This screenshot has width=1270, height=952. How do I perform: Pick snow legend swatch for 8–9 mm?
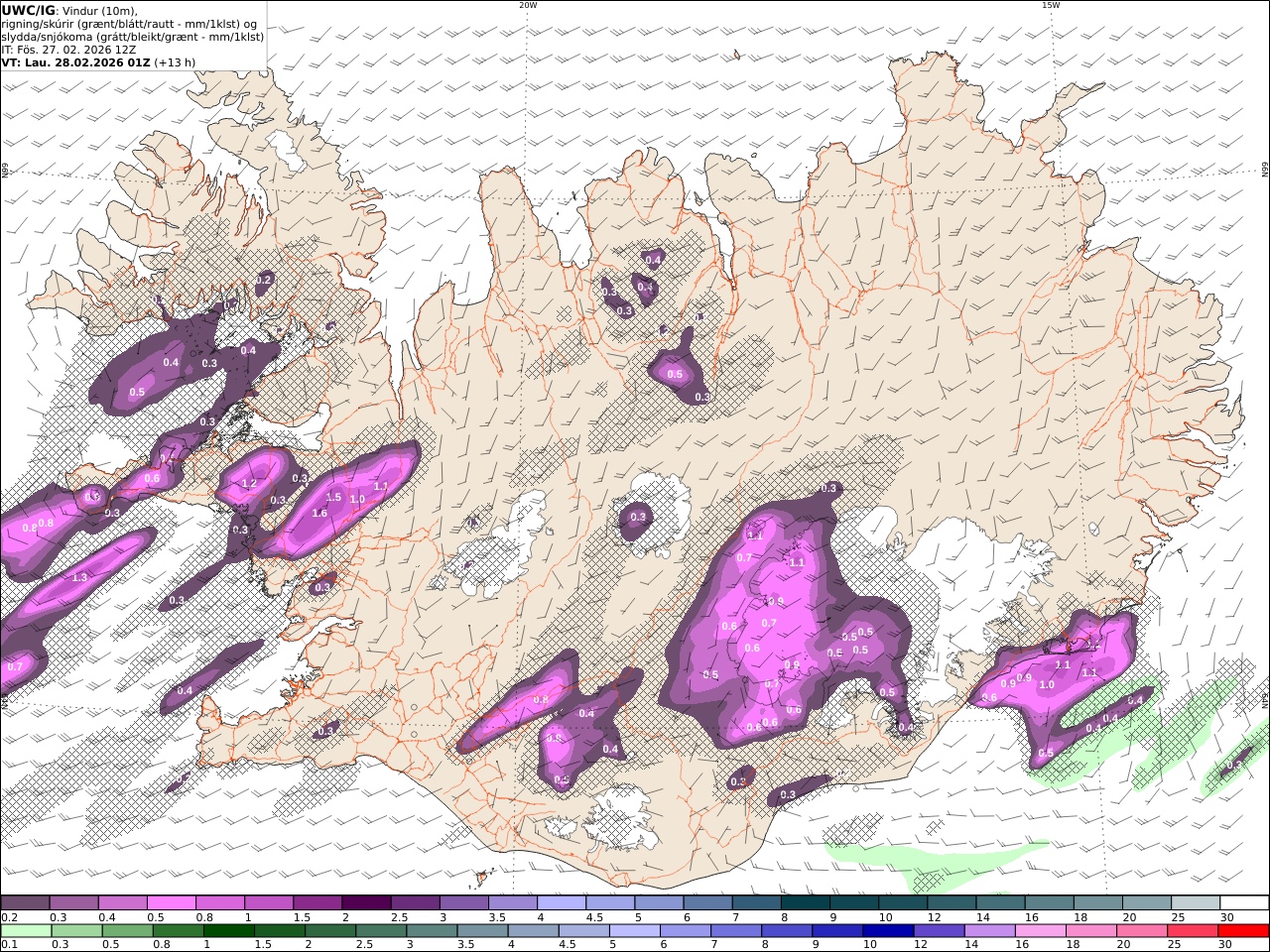(804, 902)
